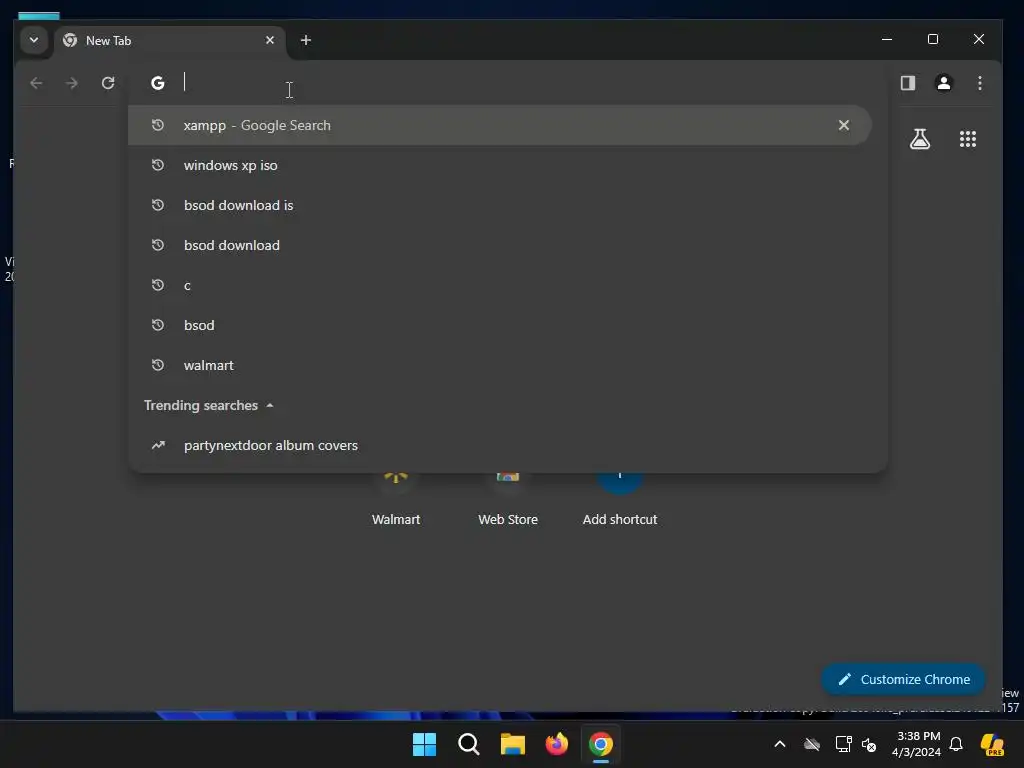Launch Firefox from the taskbar

click(x=557, y=744)
